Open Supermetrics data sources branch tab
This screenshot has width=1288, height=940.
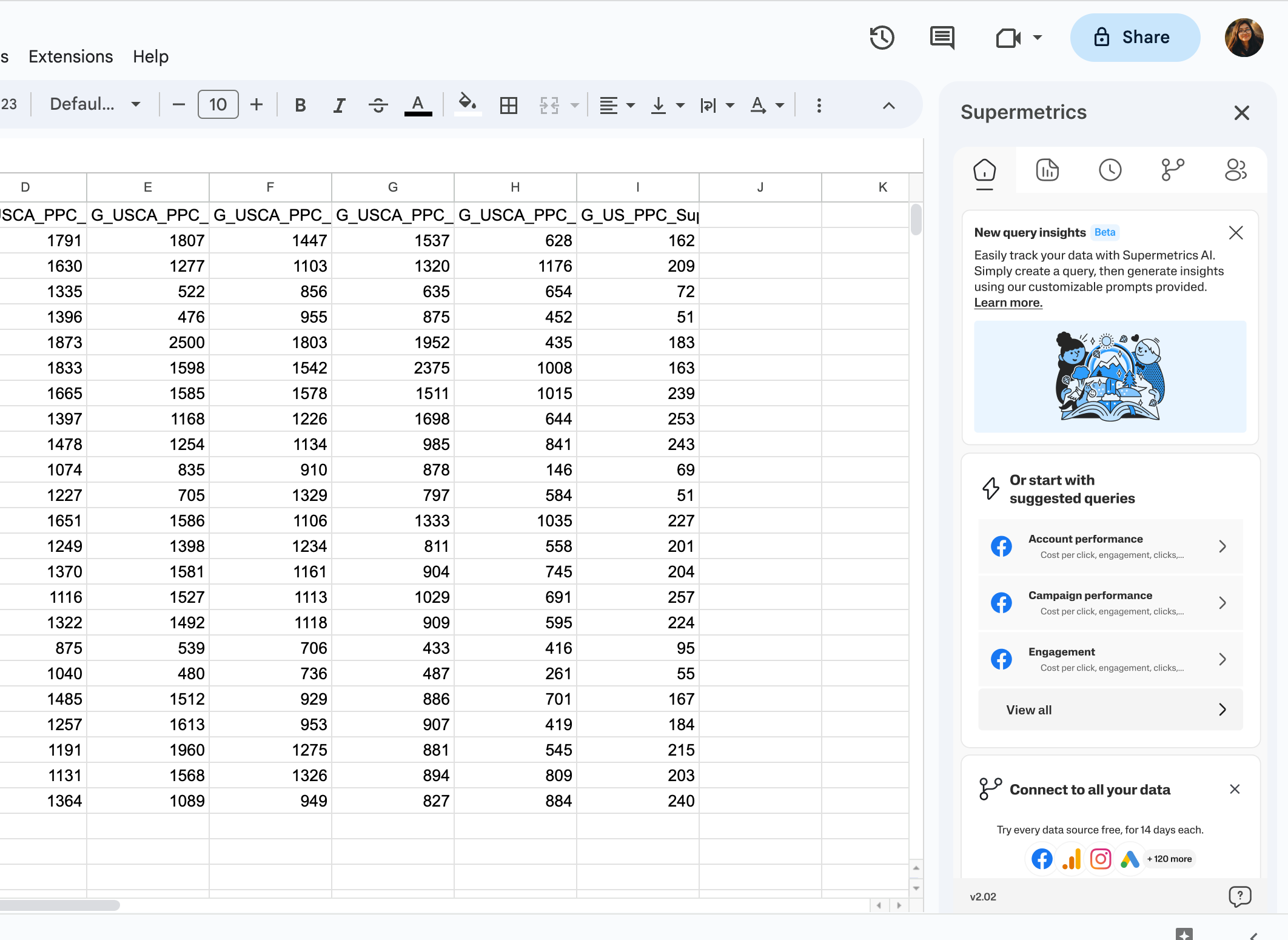point(1173,170)
